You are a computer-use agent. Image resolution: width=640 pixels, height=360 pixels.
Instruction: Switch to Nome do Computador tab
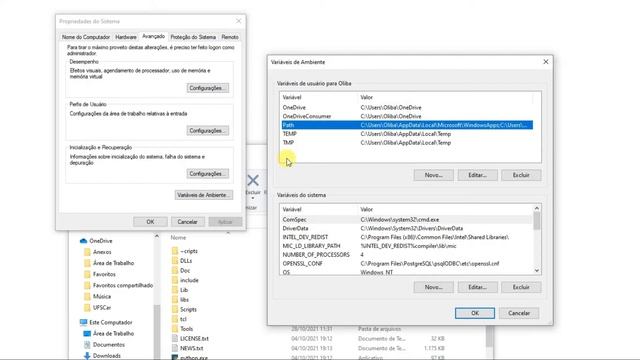pyautogui.click(x=86, y=37)
